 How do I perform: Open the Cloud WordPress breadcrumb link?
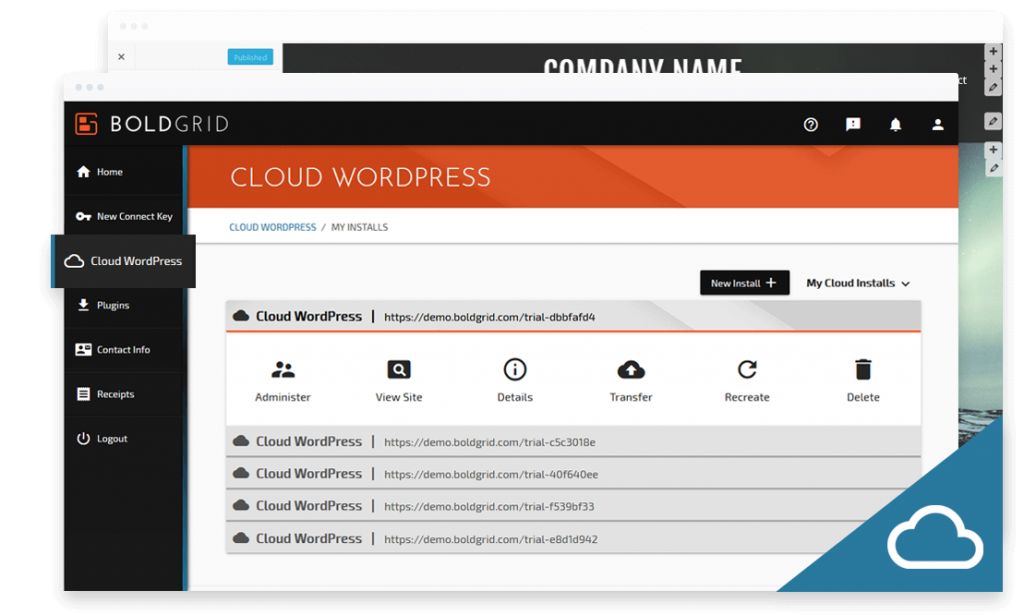click(272, 227)
